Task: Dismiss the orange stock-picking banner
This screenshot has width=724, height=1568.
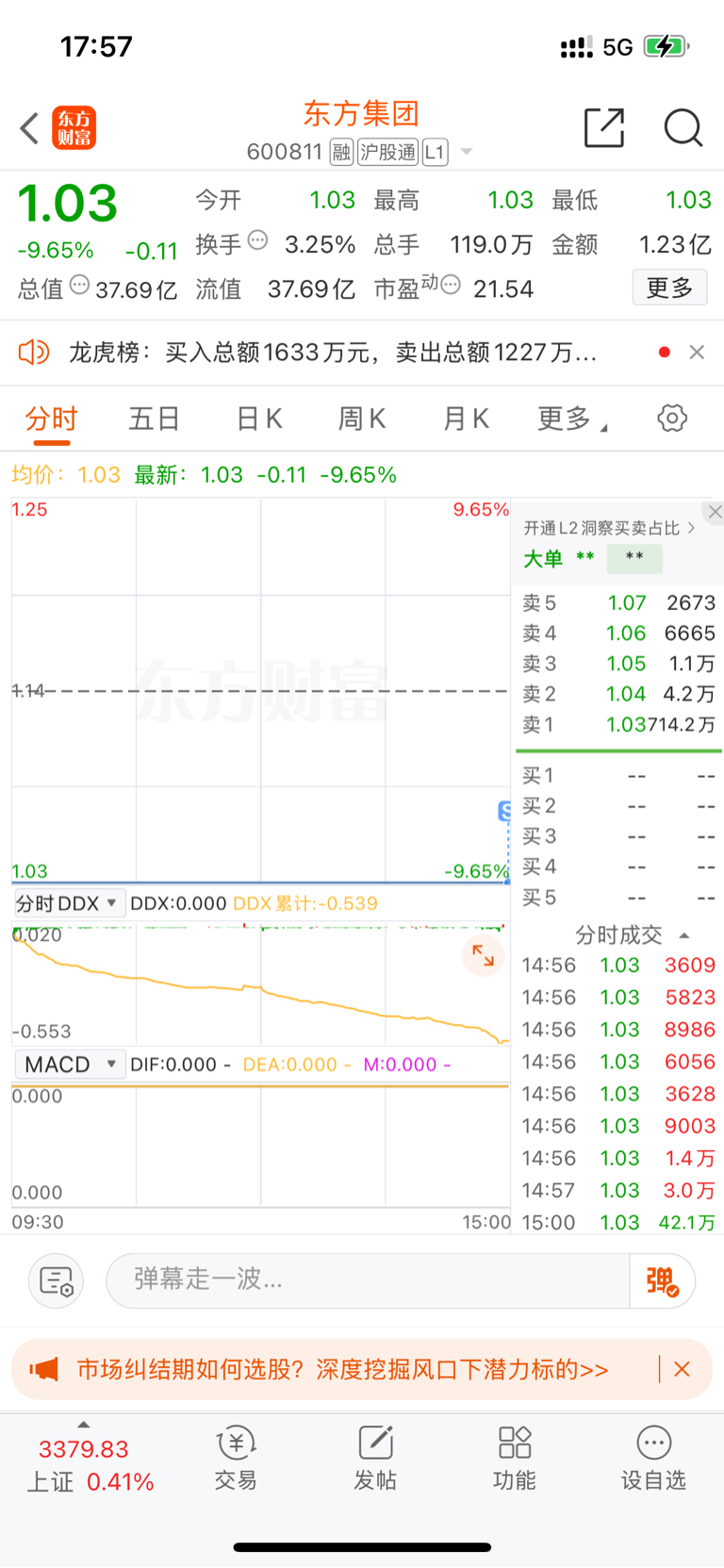Action: point(683,1369)
